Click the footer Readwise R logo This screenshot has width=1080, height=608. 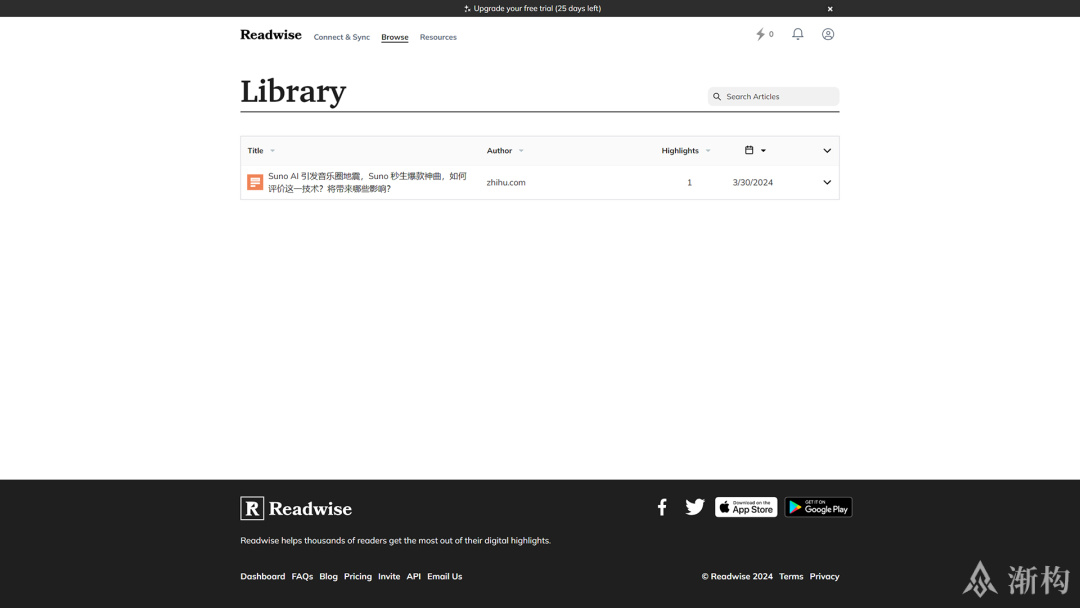point(252,508)
